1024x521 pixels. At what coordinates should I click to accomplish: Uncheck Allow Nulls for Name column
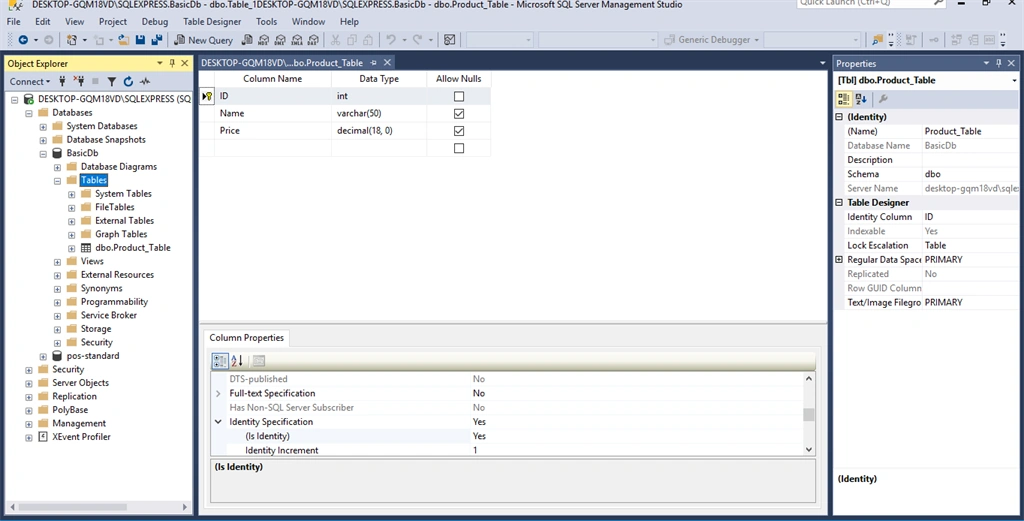(459, 114)
